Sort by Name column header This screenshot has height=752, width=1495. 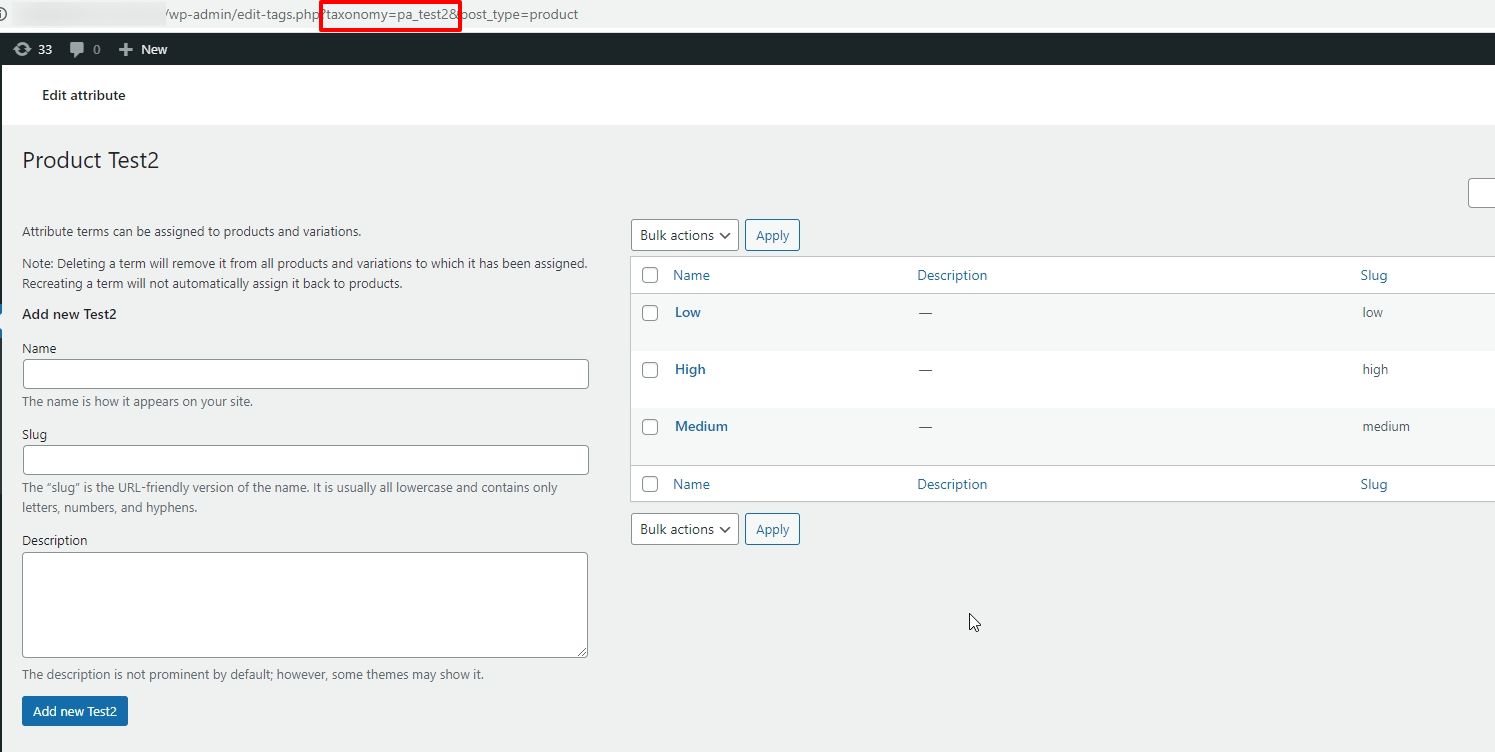pyautogui.click(x=691, y=275)
